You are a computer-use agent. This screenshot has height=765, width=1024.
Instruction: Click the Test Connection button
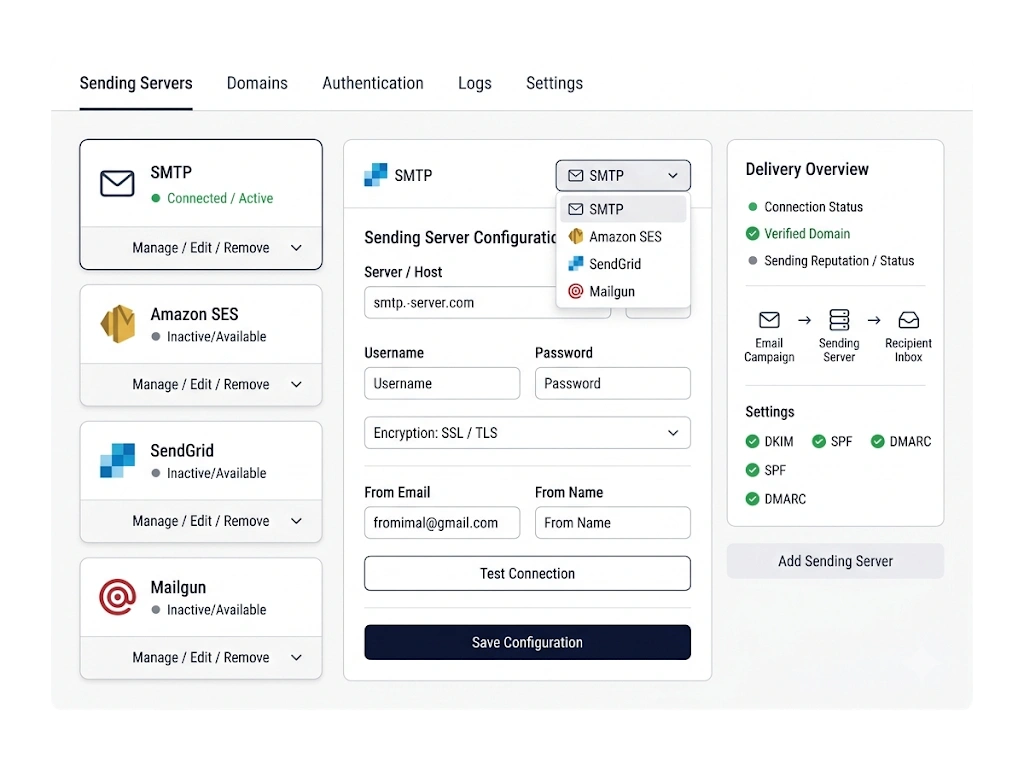tap(527, 574)
